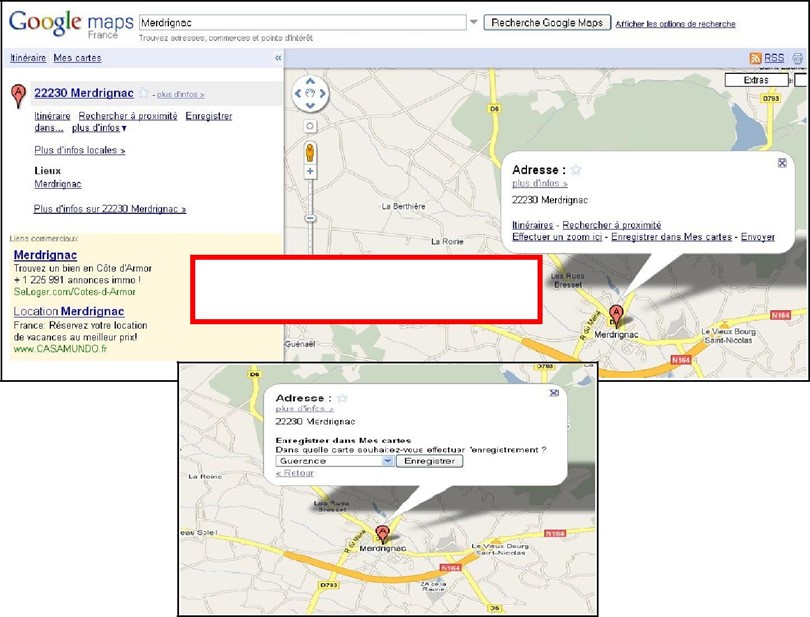
Task: Click the red marker A in results list
Action: (19, 96)
